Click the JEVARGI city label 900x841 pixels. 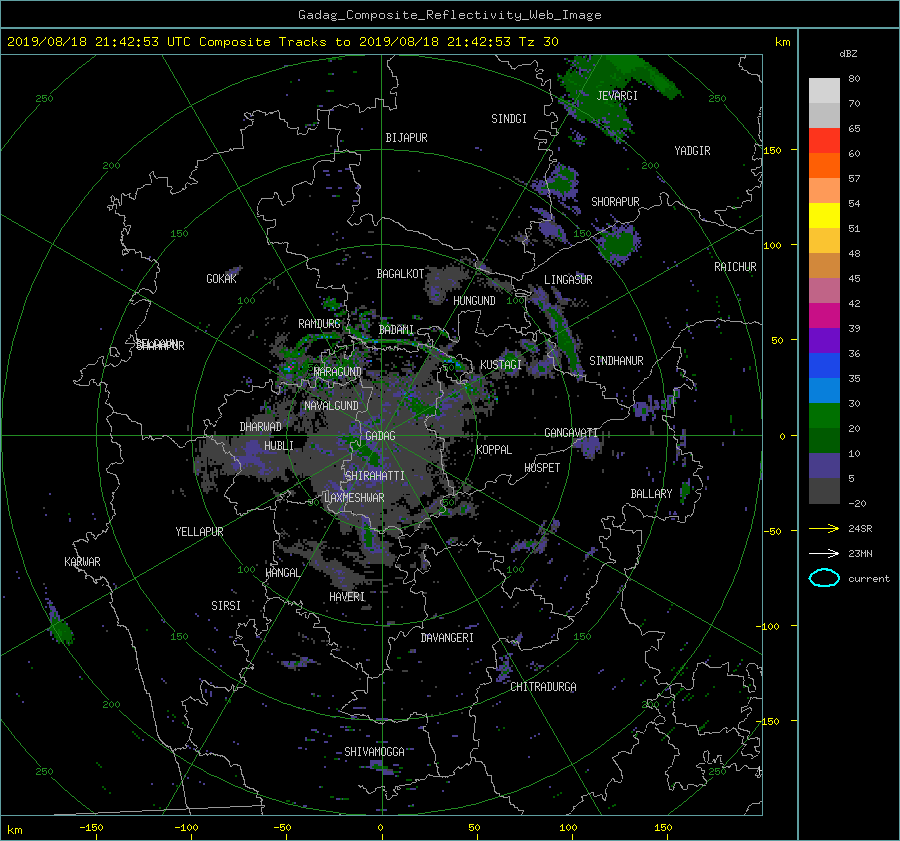tap(617, 96)
